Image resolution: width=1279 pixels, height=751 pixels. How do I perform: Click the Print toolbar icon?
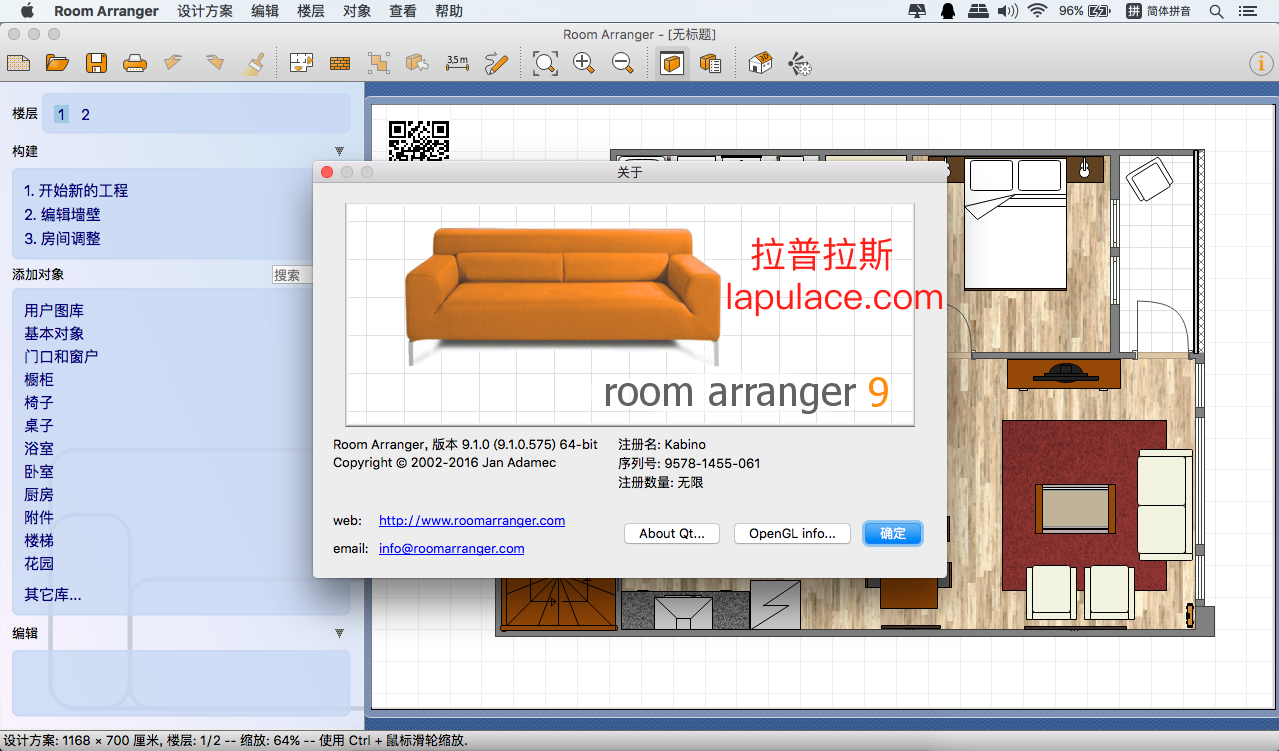(135, 64)
